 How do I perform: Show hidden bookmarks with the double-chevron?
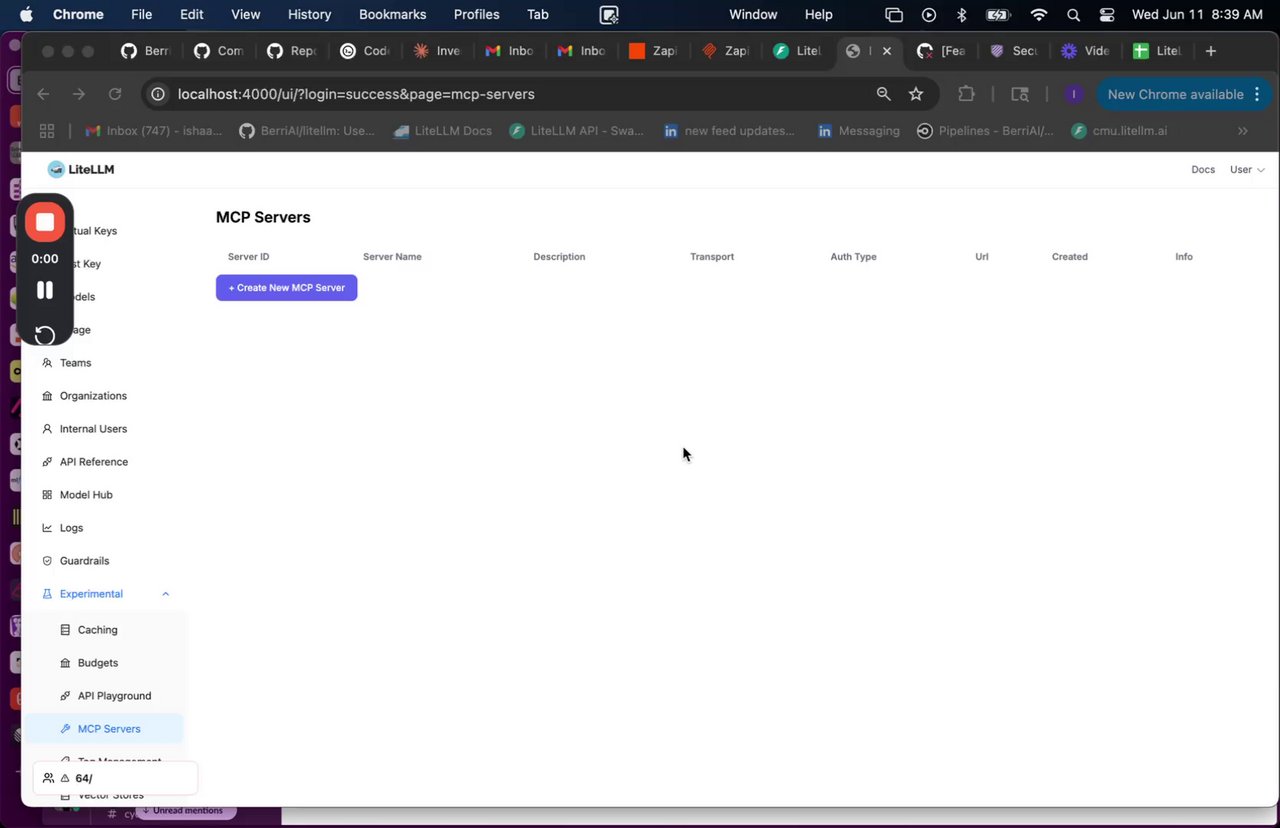(1243, 131)
